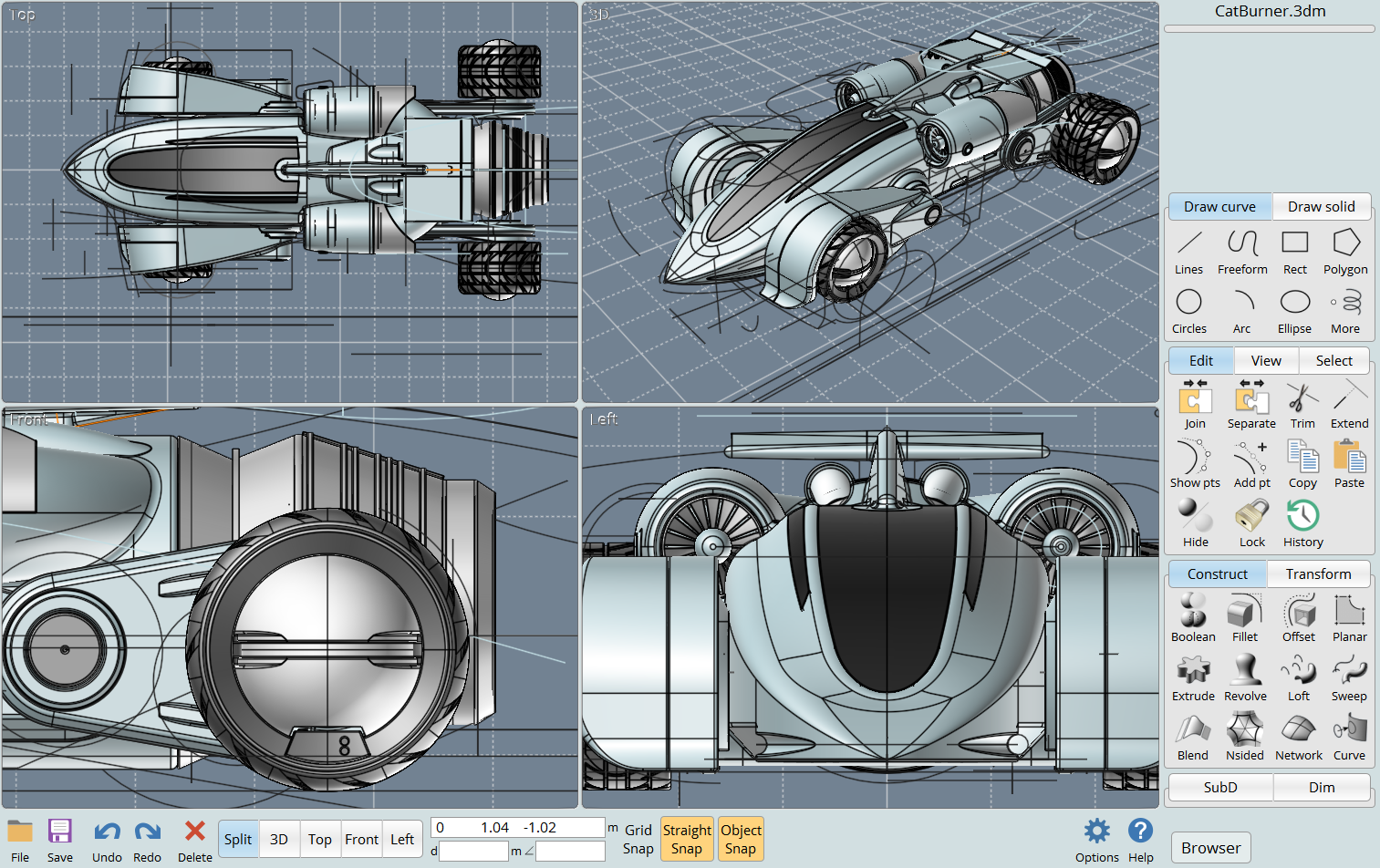The width and height of the screenshot is (1380, 868).
Task: Switch to the 3D view layout
Action: click(279, 839)
